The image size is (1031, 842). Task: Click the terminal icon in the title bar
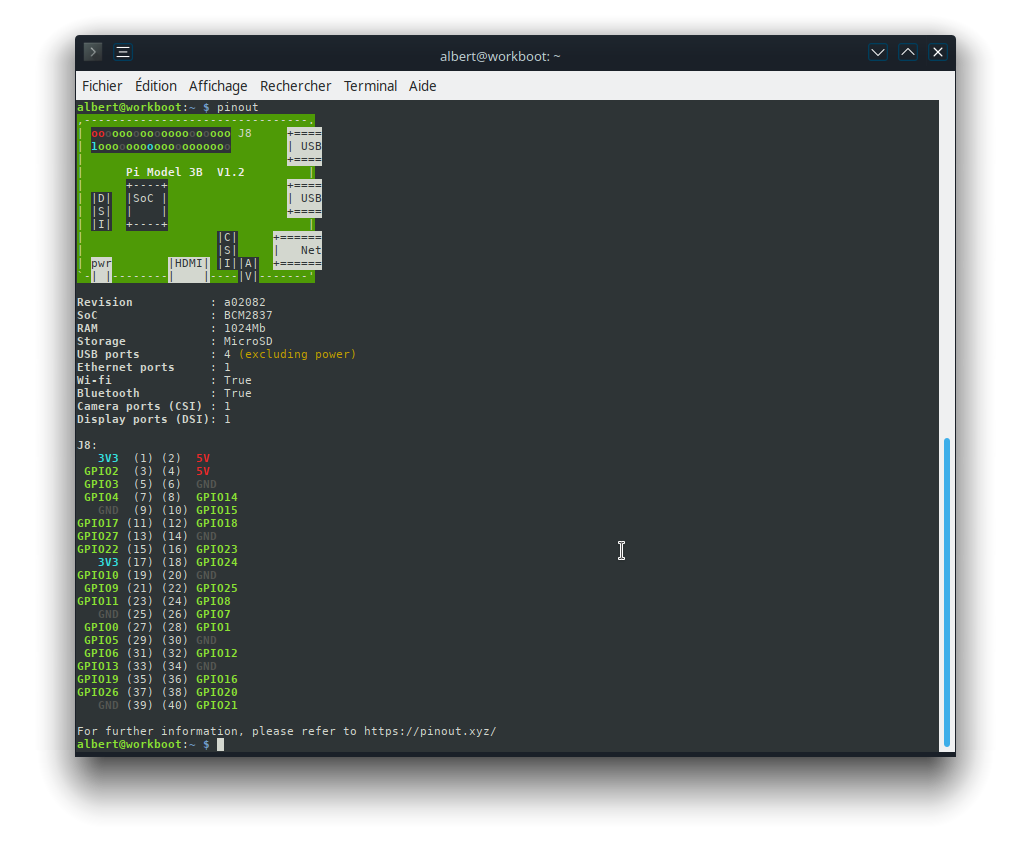coord(93,52)
